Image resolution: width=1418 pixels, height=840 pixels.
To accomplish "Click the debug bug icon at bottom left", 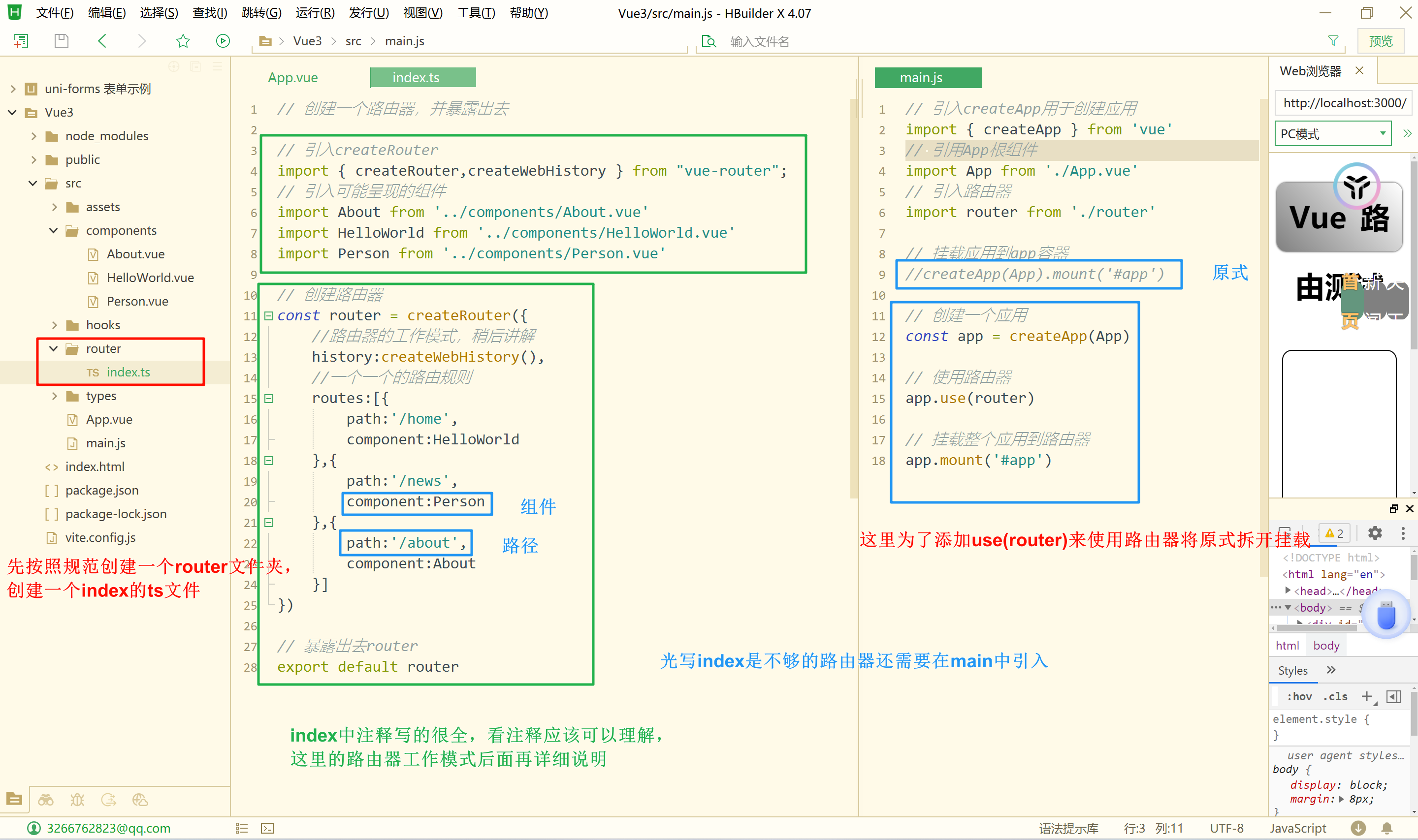I will coord(77,800).
